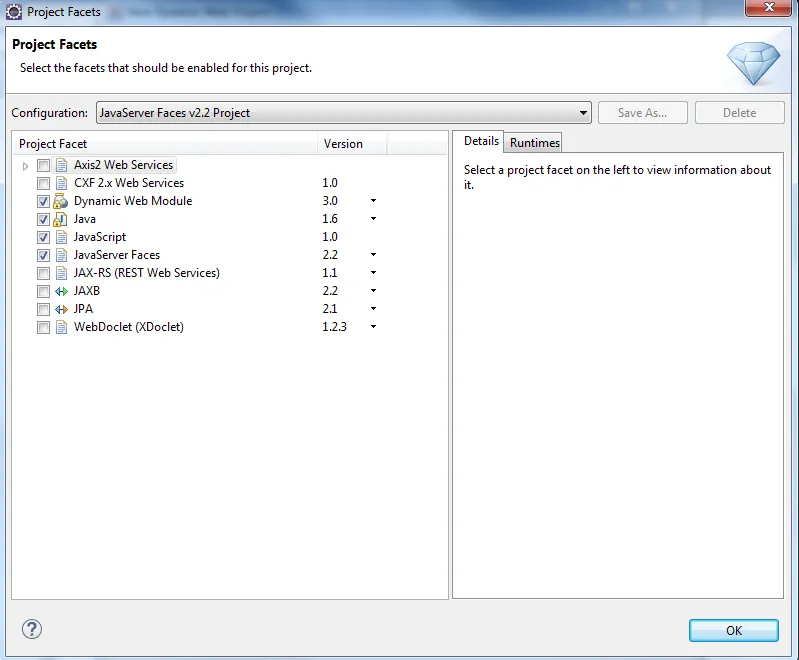Click the CXF 2.x Web Services document icon
Screen dimensions: 799x660
tap(61, 183)
